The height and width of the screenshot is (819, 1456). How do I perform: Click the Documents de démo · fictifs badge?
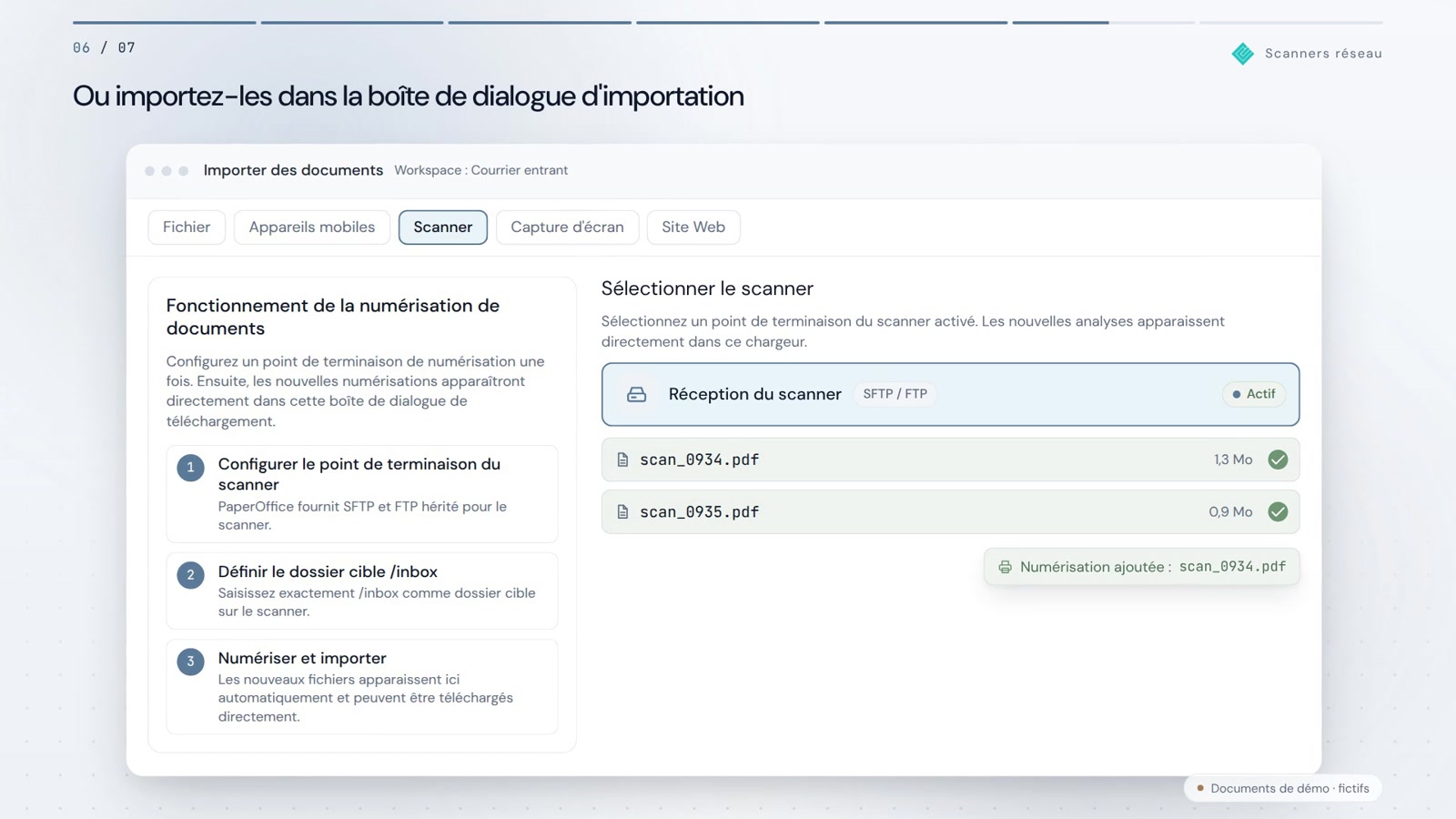1282,788
